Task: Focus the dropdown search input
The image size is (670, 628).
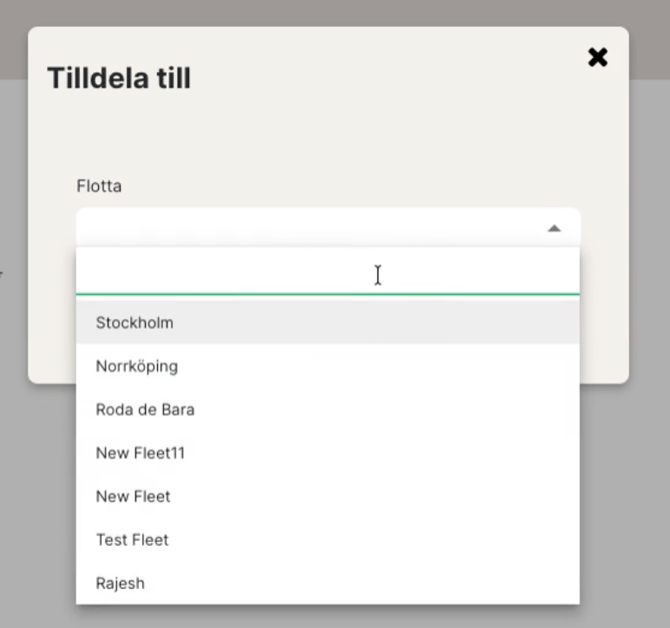Action: (250, 274)
